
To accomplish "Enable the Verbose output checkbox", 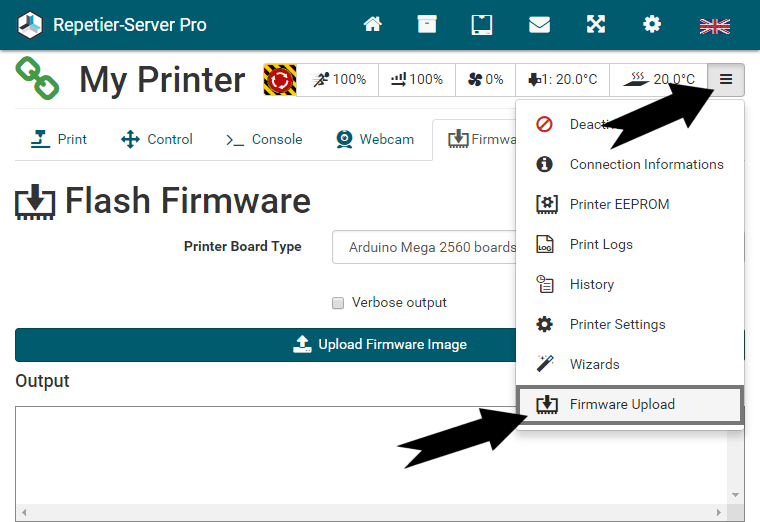I will pos(338,303).
